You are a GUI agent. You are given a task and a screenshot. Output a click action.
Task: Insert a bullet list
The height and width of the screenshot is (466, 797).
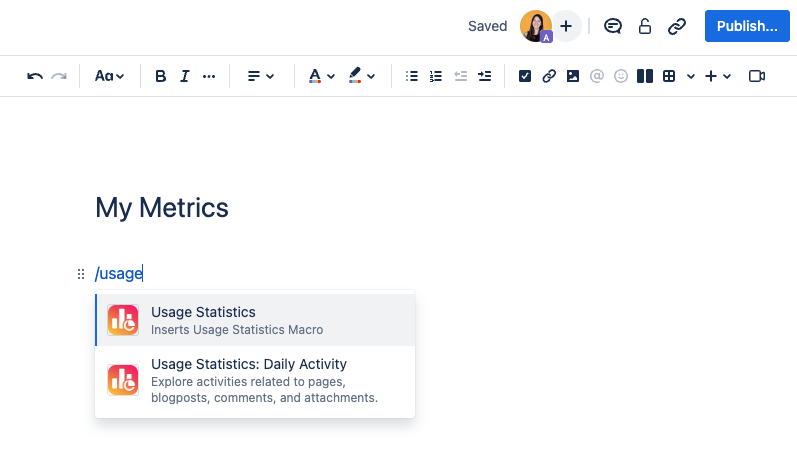(x=411, y=76)
